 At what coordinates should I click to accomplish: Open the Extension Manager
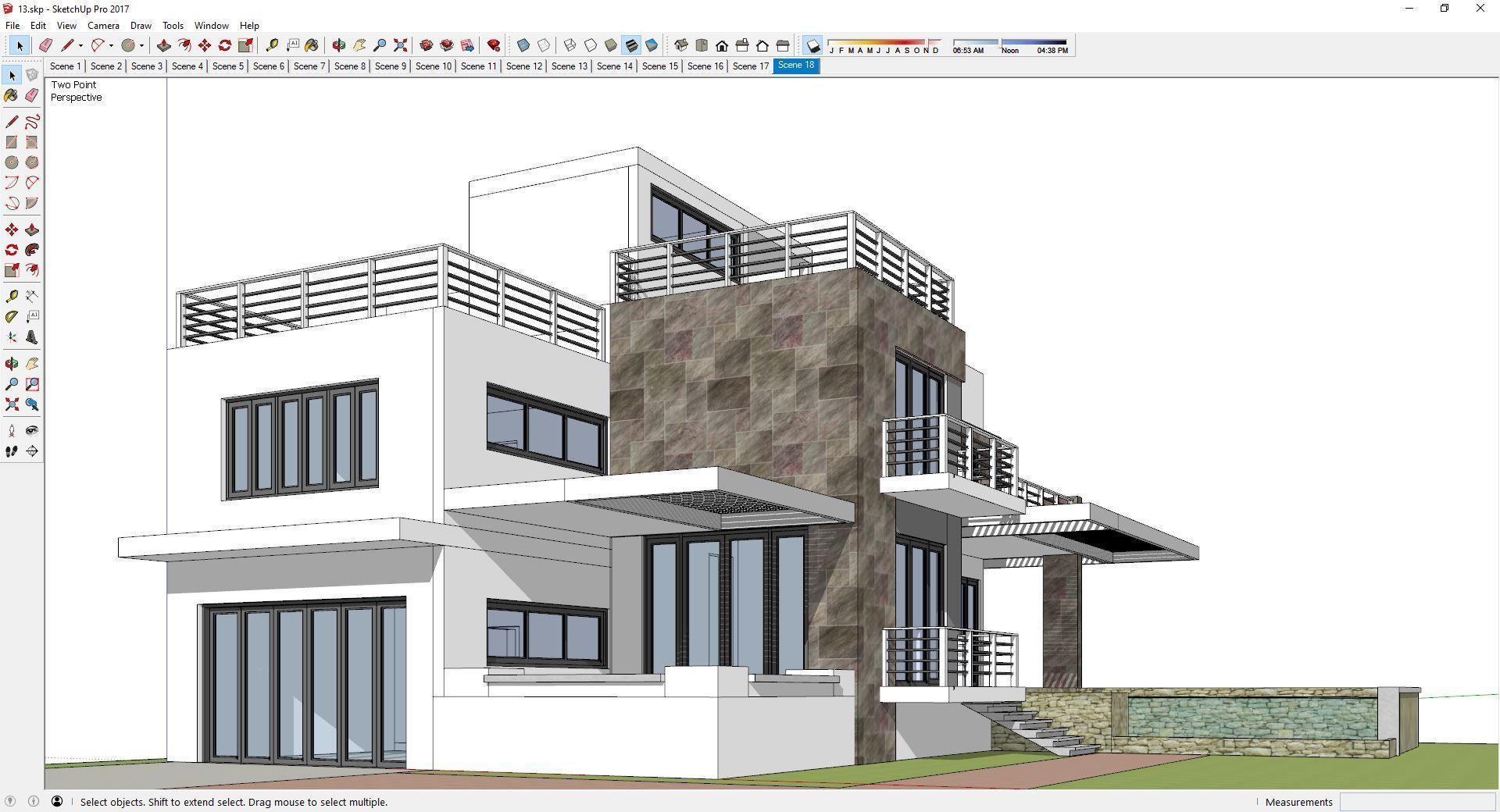coord(494,45)
